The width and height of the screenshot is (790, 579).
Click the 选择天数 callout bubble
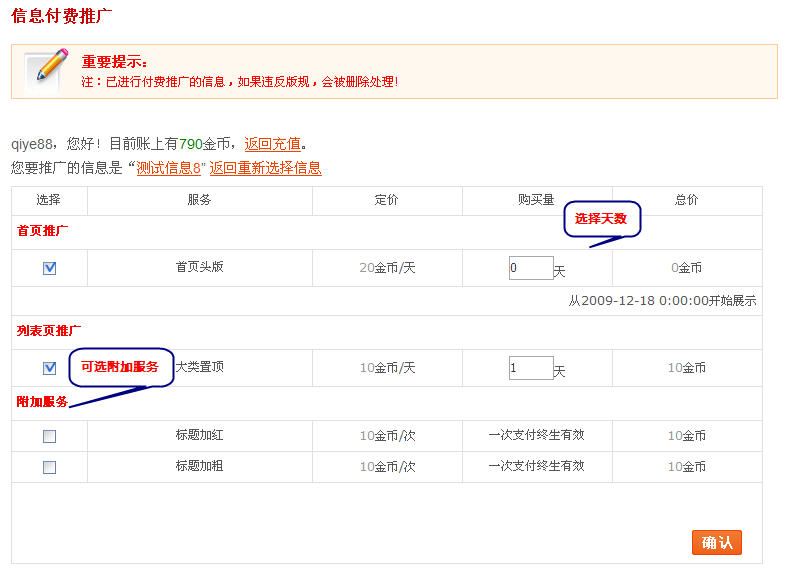click(601, 219)
